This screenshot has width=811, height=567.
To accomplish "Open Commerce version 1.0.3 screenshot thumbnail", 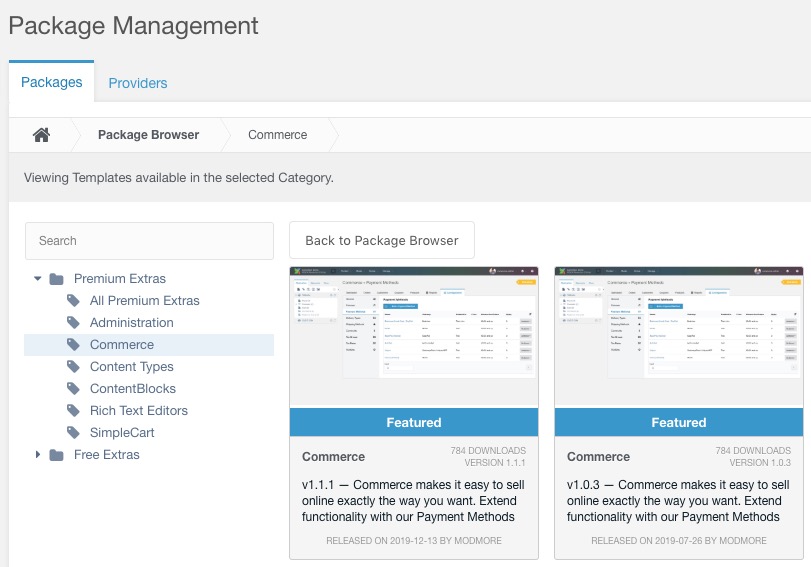I will point(679,337).
